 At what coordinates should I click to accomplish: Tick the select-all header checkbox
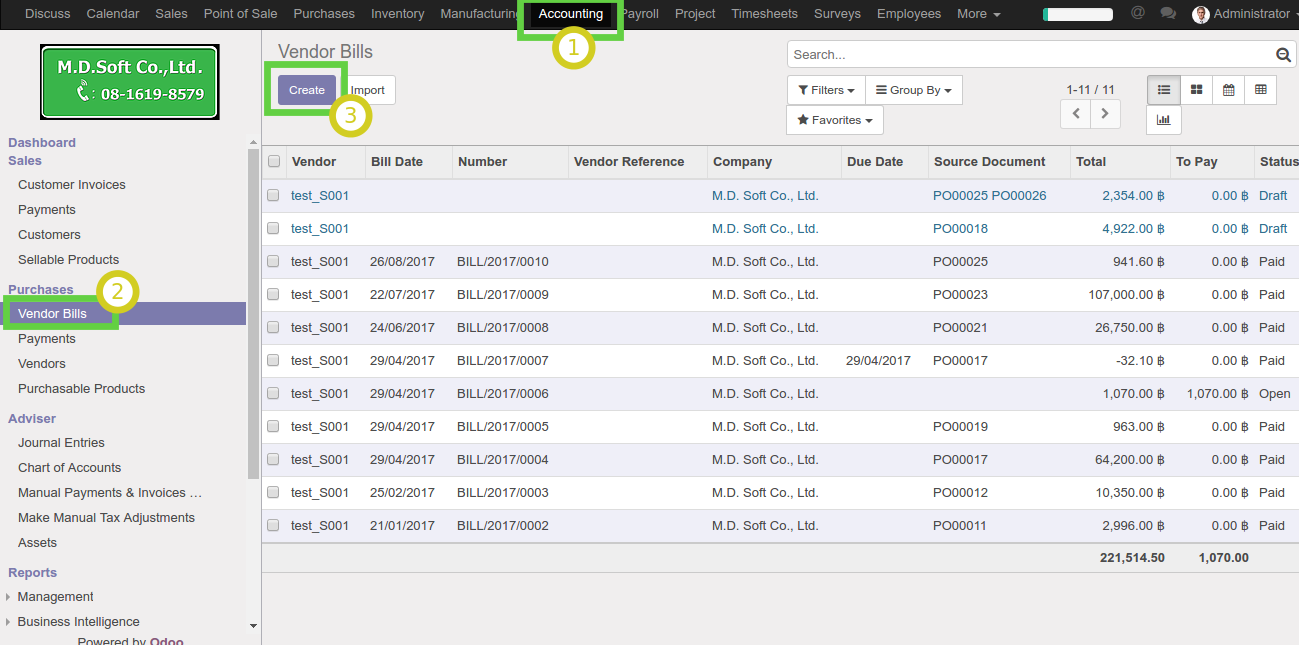274,162
